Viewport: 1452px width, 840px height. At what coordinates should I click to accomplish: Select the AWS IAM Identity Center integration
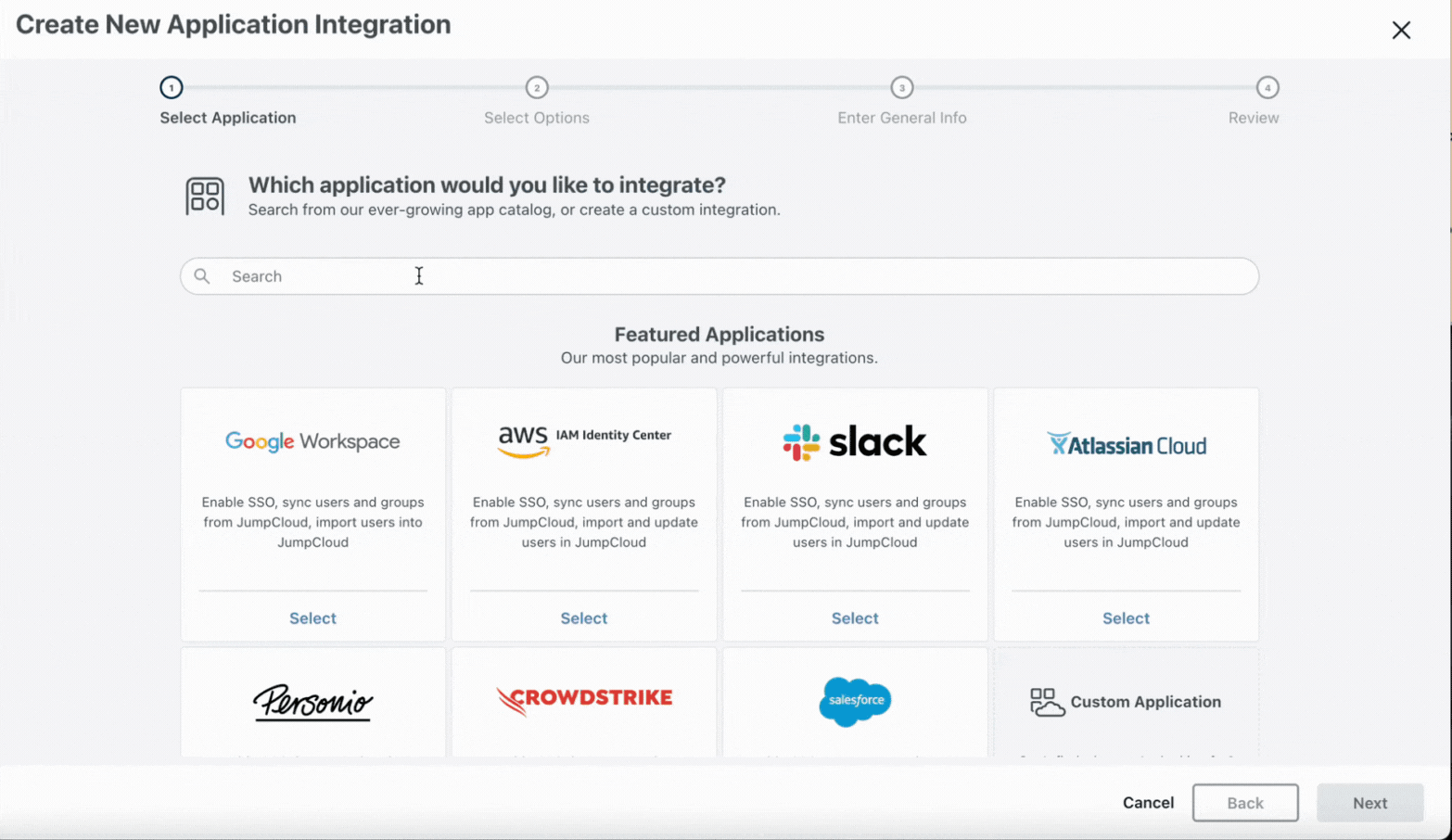[x=583, y=617]
